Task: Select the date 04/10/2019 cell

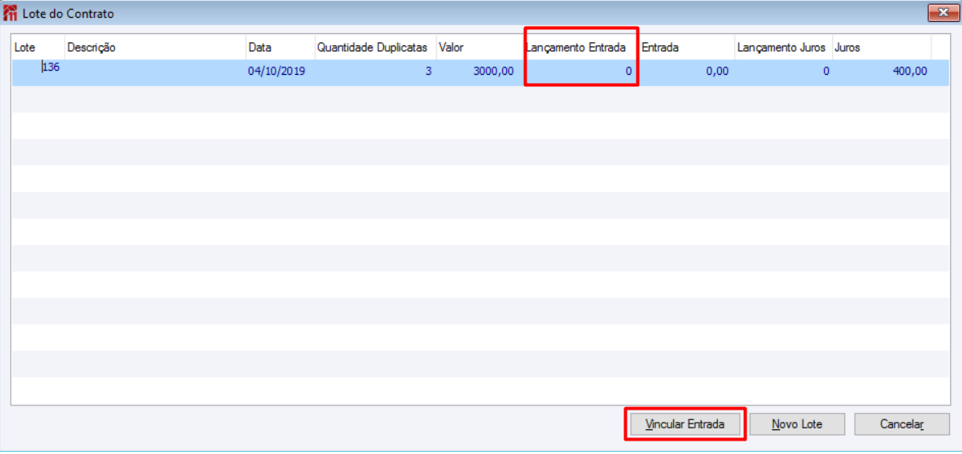Action: click(279, 72)
